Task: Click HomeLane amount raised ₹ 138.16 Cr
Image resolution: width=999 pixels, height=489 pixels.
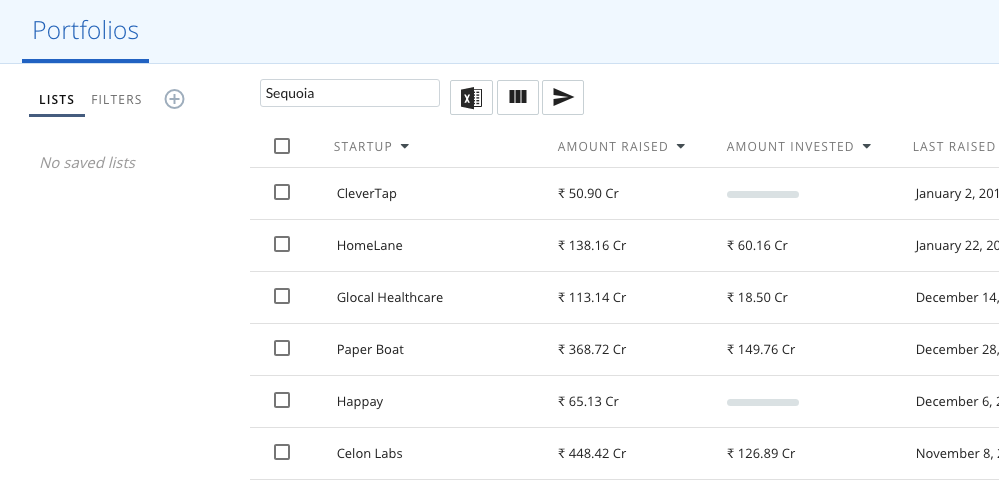Action: (592, 246)
